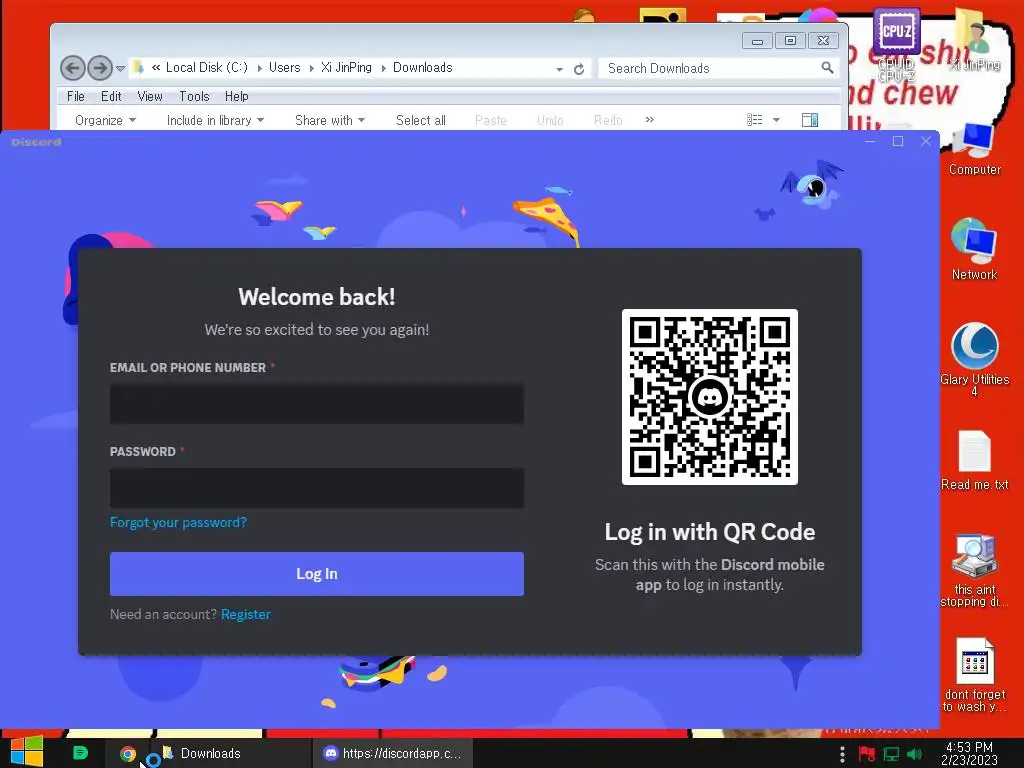1024x768 pixels.
Task: Open the Windows Start button
Action: (27, 752)
